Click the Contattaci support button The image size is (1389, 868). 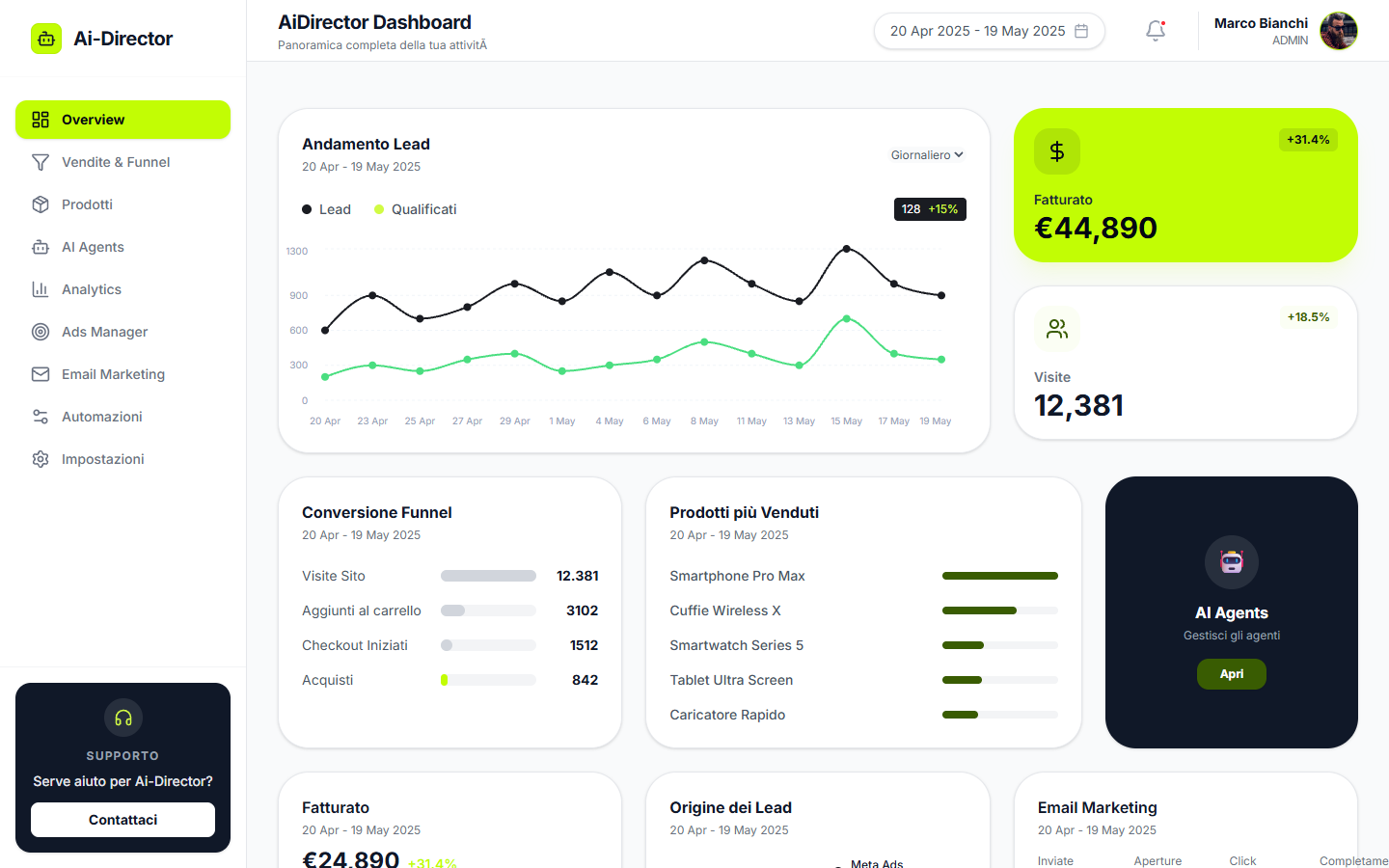click(123, 820)
